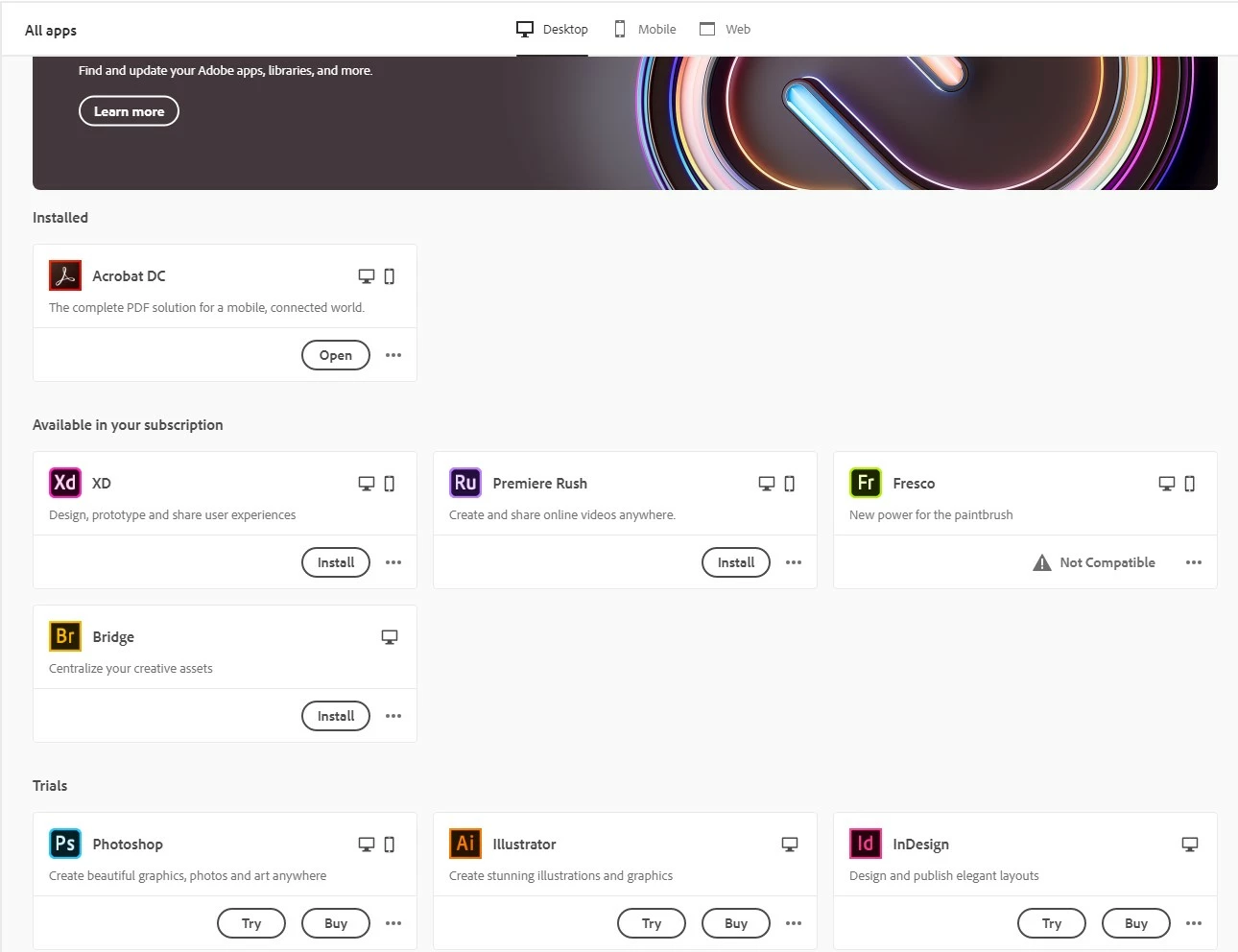1238x952 pixels.
Task: Click the Trials section heading
Action: click(50, 786)
